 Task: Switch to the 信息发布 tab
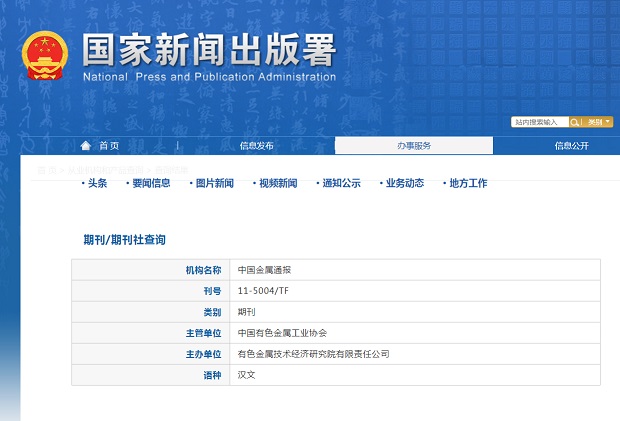[x=256, y=146]
